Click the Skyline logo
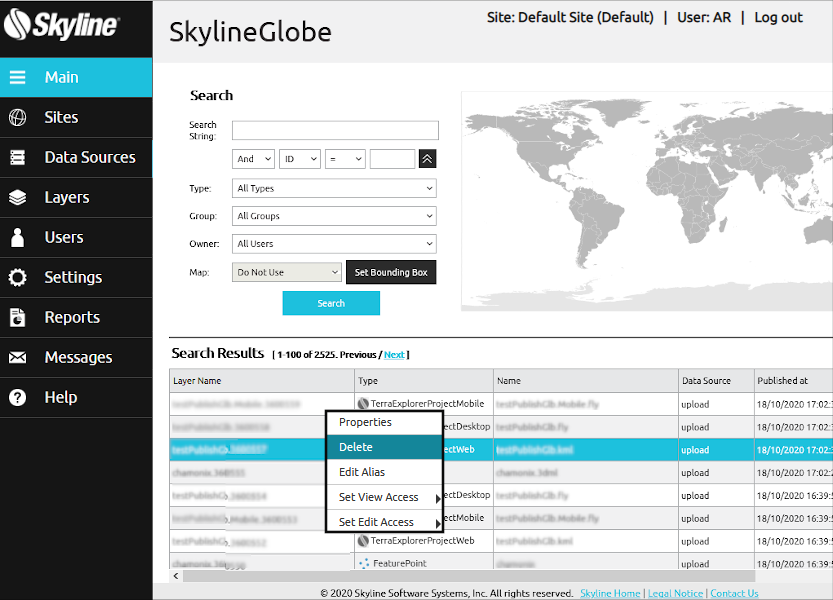This screenshot has height=600, width=833. coord(62,24)
